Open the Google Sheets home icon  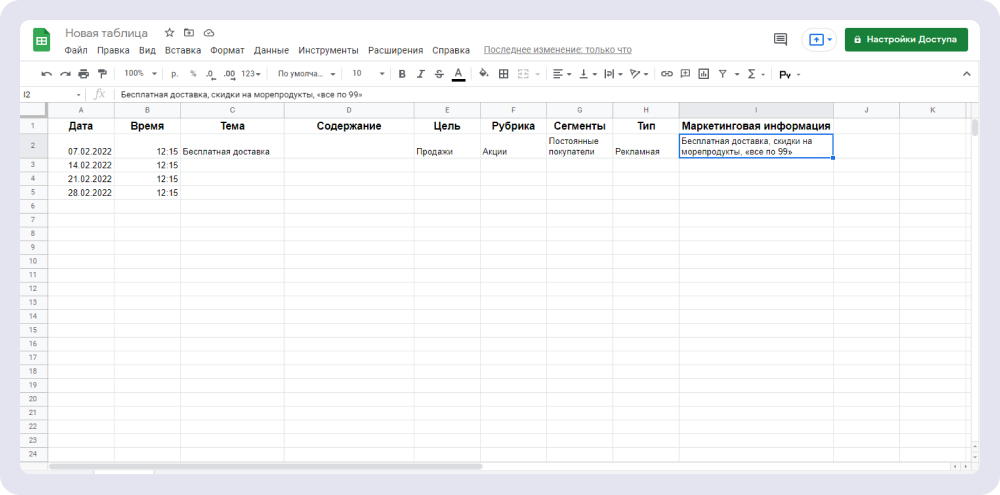coord(42,40)
